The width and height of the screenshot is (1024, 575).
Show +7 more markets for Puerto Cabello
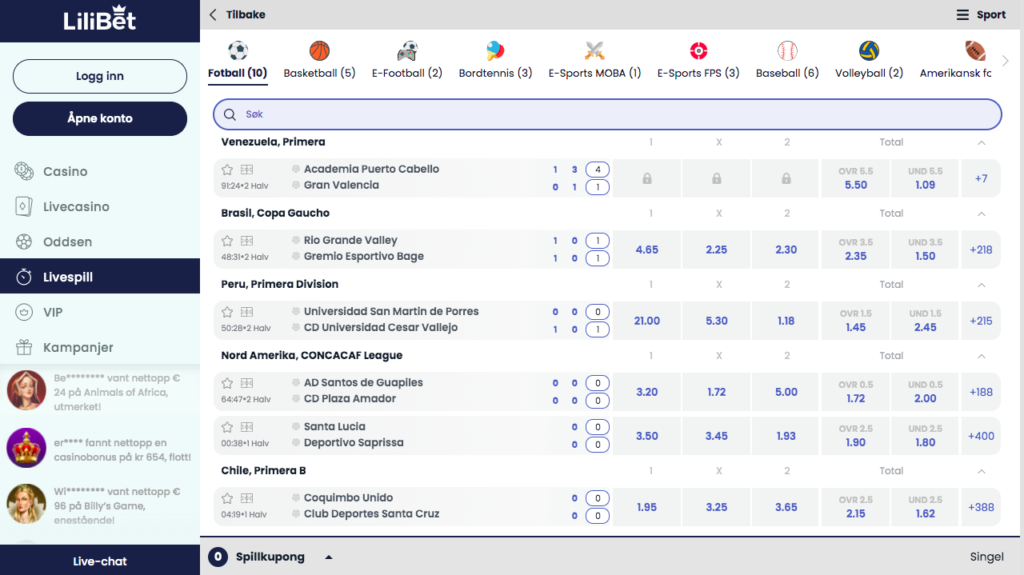pyautogui.click(x=981, y=178)
